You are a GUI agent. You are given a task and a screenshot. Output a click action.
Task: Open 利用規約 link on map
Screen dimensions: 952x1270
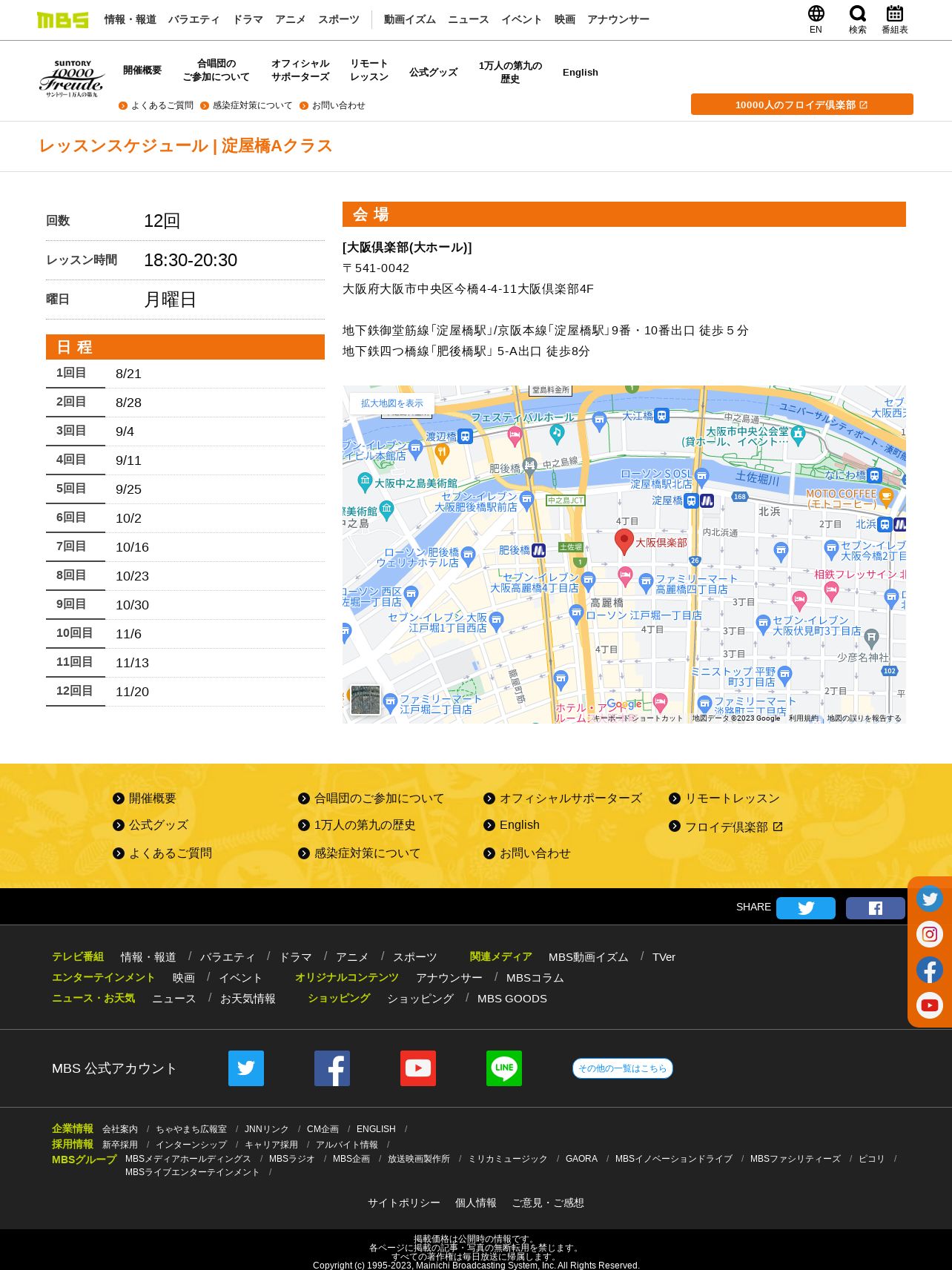[x=804, y=718]
